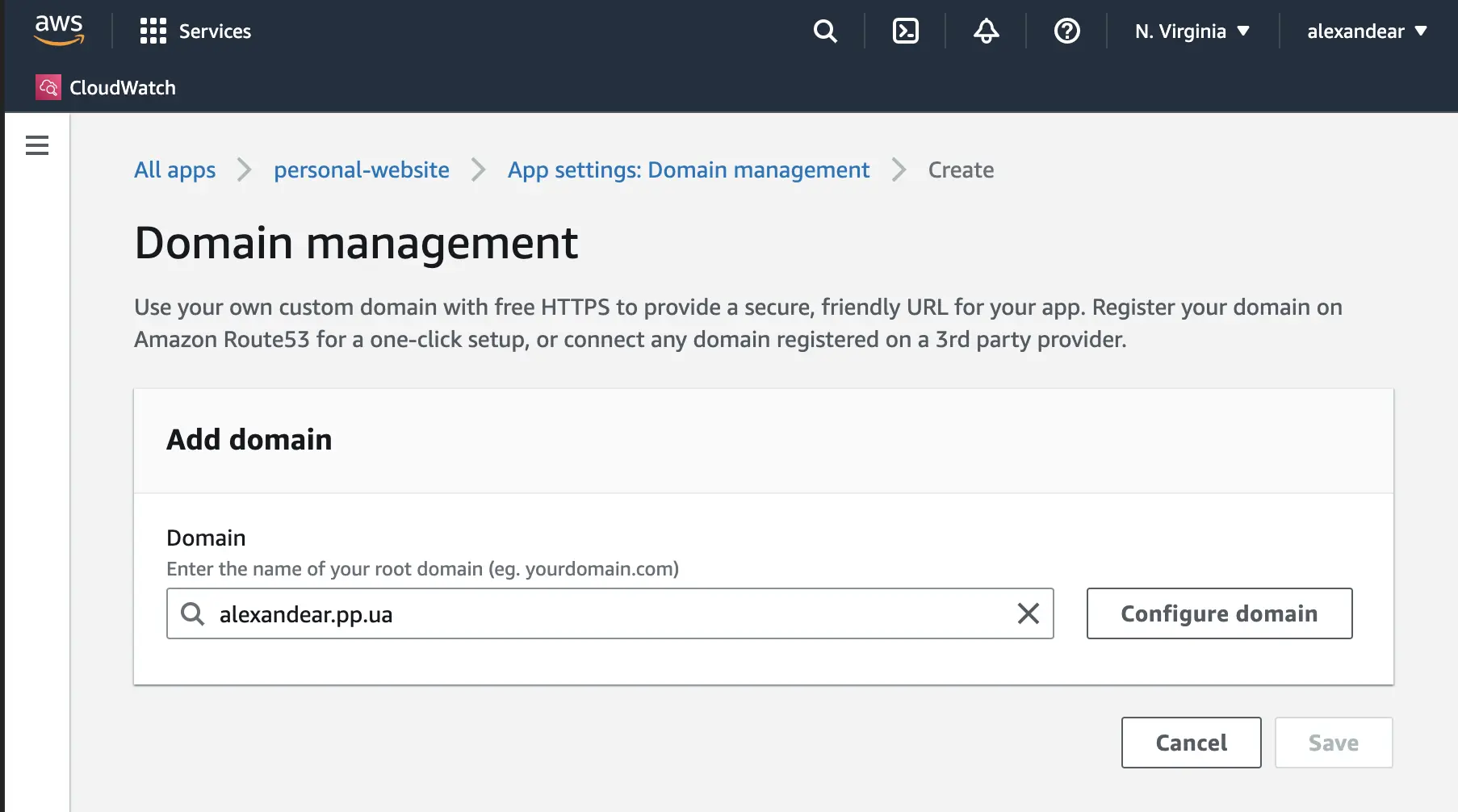
Task: Open the notifications bell
Action: pos(985,31)
